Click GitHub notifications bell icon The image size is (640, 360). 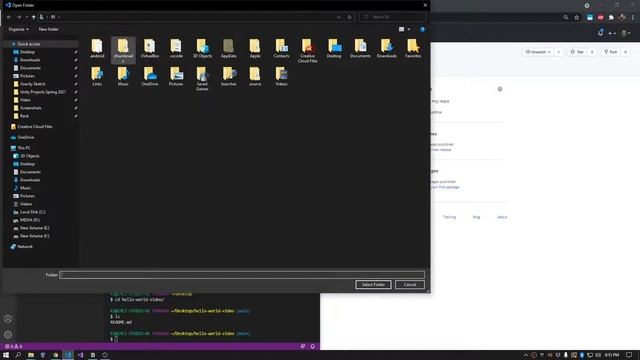click(x=600, y=33)
